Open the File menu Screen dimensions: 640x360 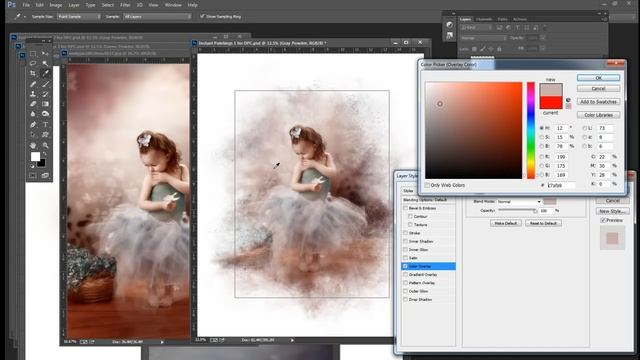tap(26, 5)
